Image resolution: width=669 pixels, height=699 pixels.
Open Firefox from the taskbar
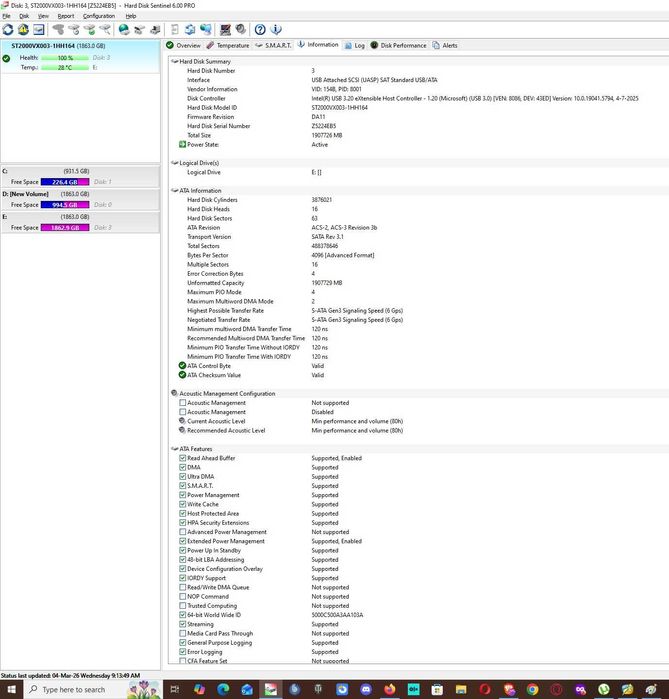tap(390, 690)
